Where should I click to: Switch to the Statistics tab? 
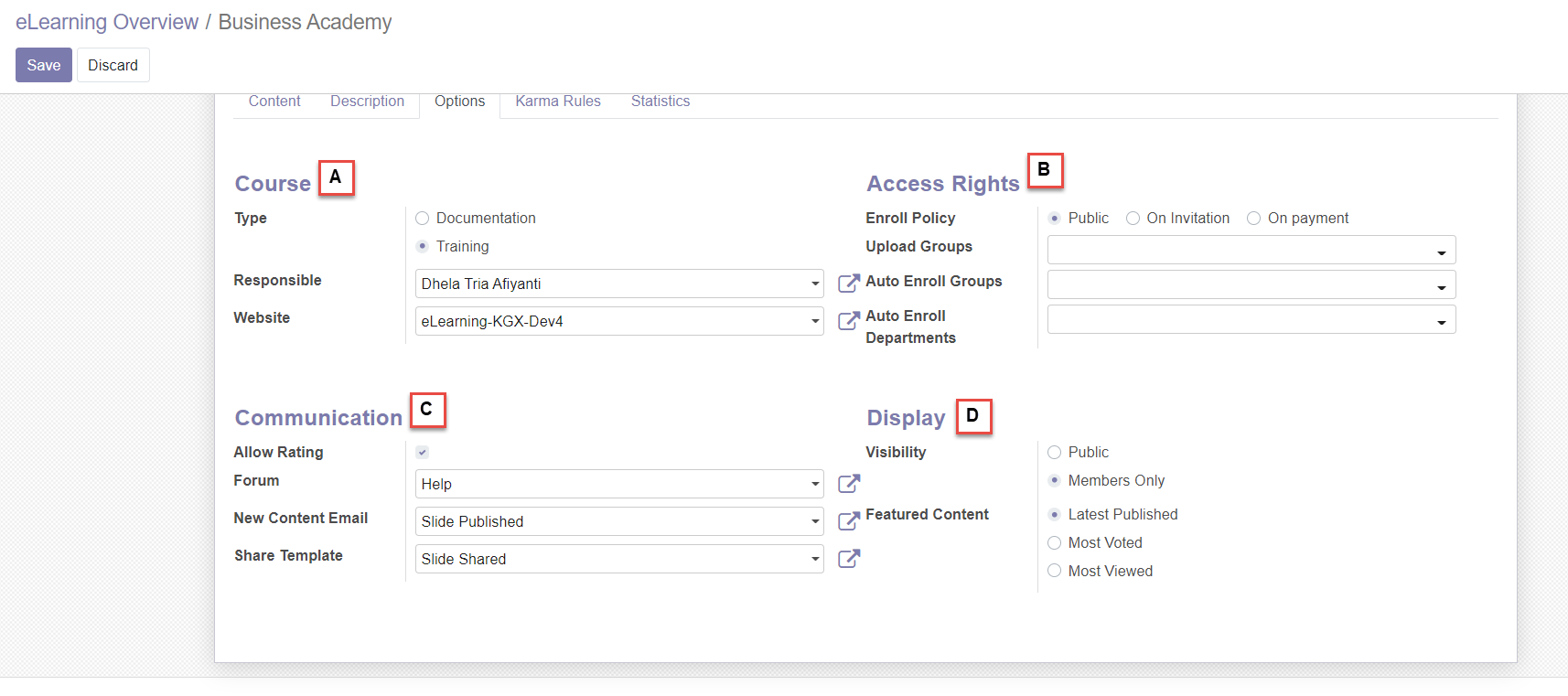click(x=660, y=102)
